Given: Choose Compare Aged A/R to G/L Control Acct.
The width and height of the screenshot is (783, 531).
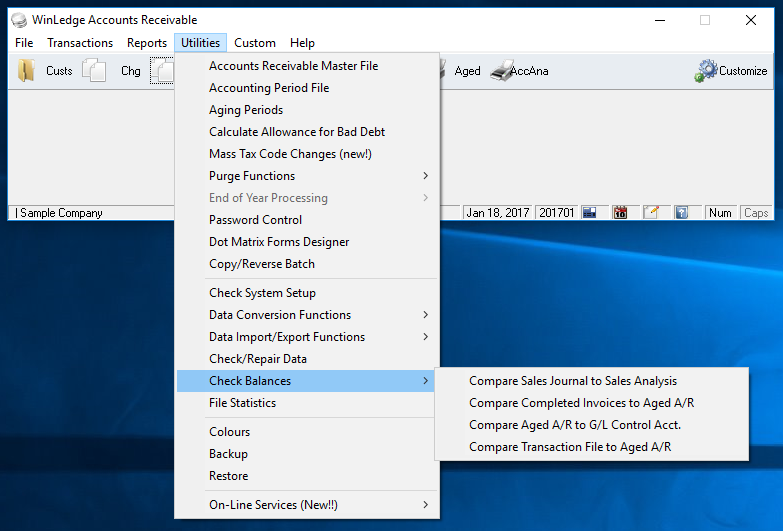Looking at the screenshot, I should click(575, 425).
